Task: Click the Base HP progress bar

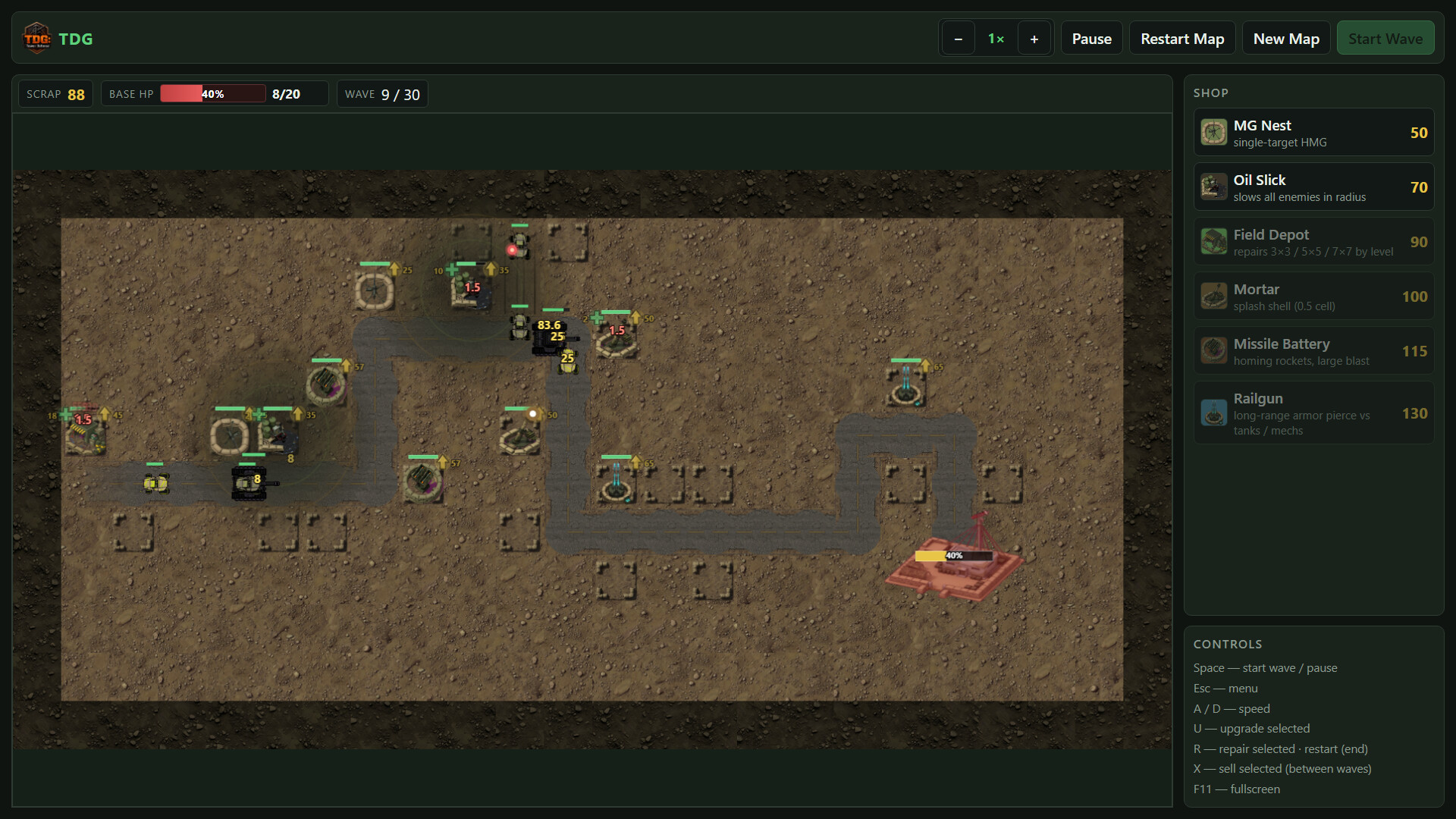Action: [213, 94]
